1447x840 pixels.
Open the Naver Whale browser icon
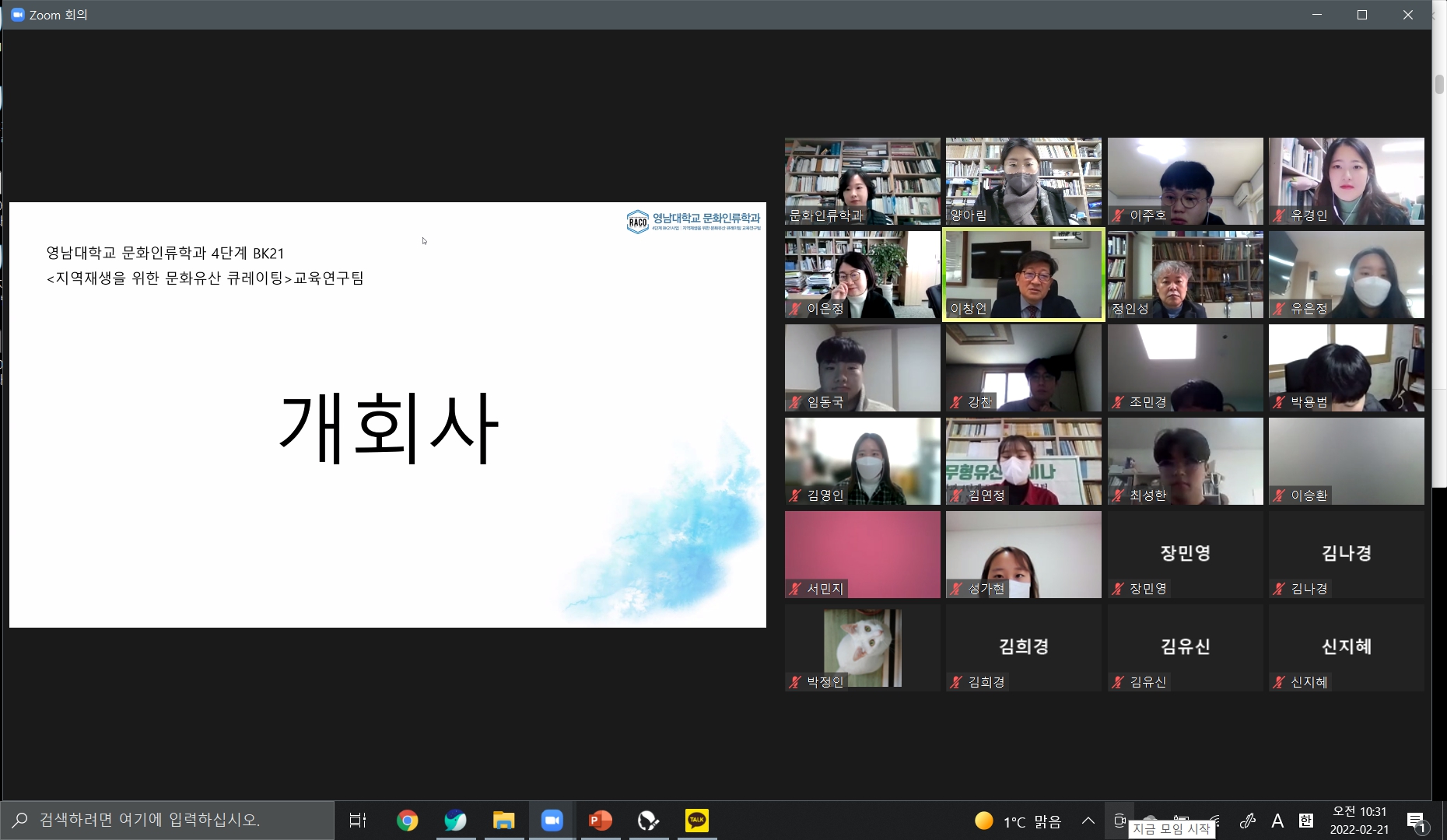coord(455,820)
